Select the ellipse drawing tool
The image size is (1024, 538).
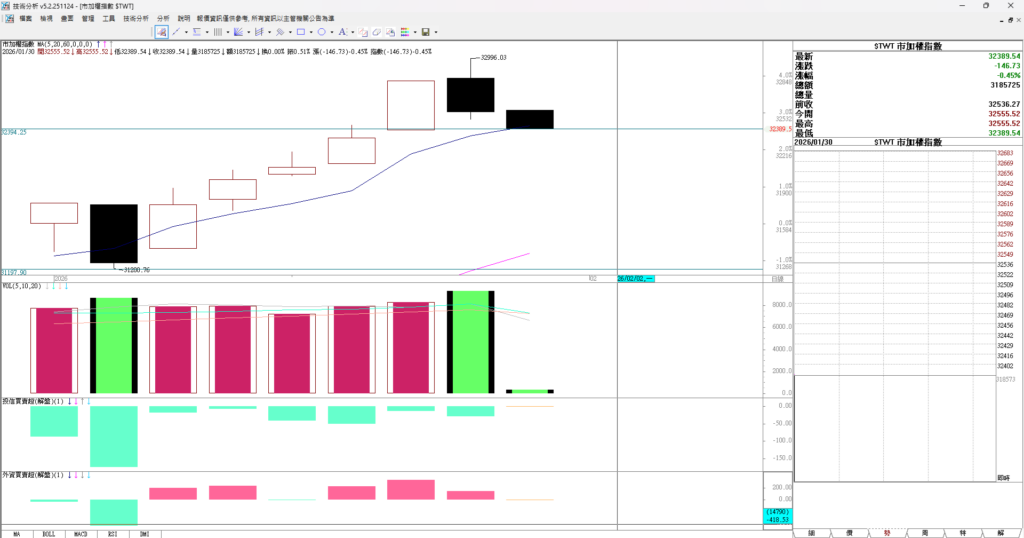click(x=321, y=32)
